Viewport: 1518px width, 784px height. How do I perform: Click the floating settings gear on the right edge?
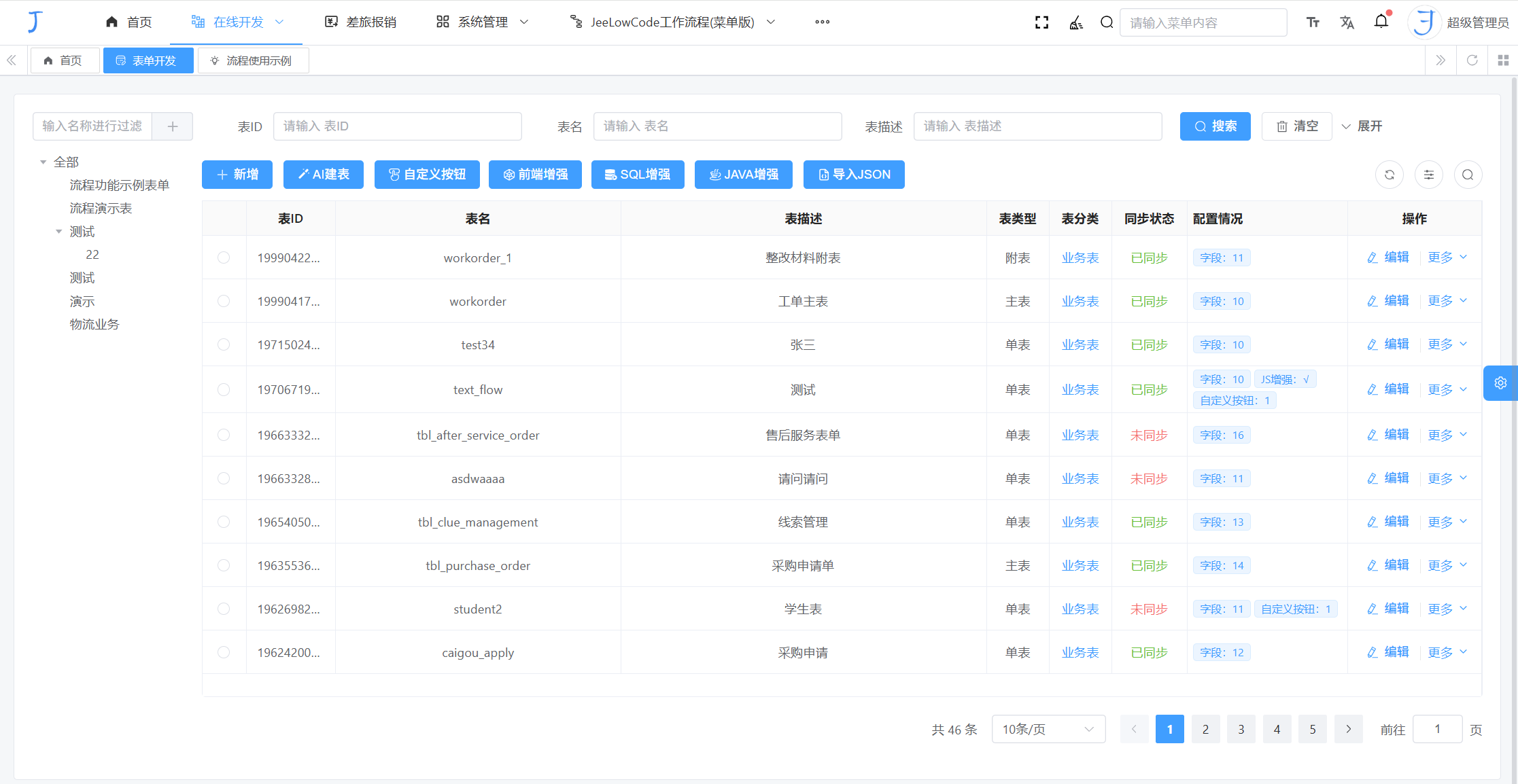pyautogui.click(x=1500, y=382)
